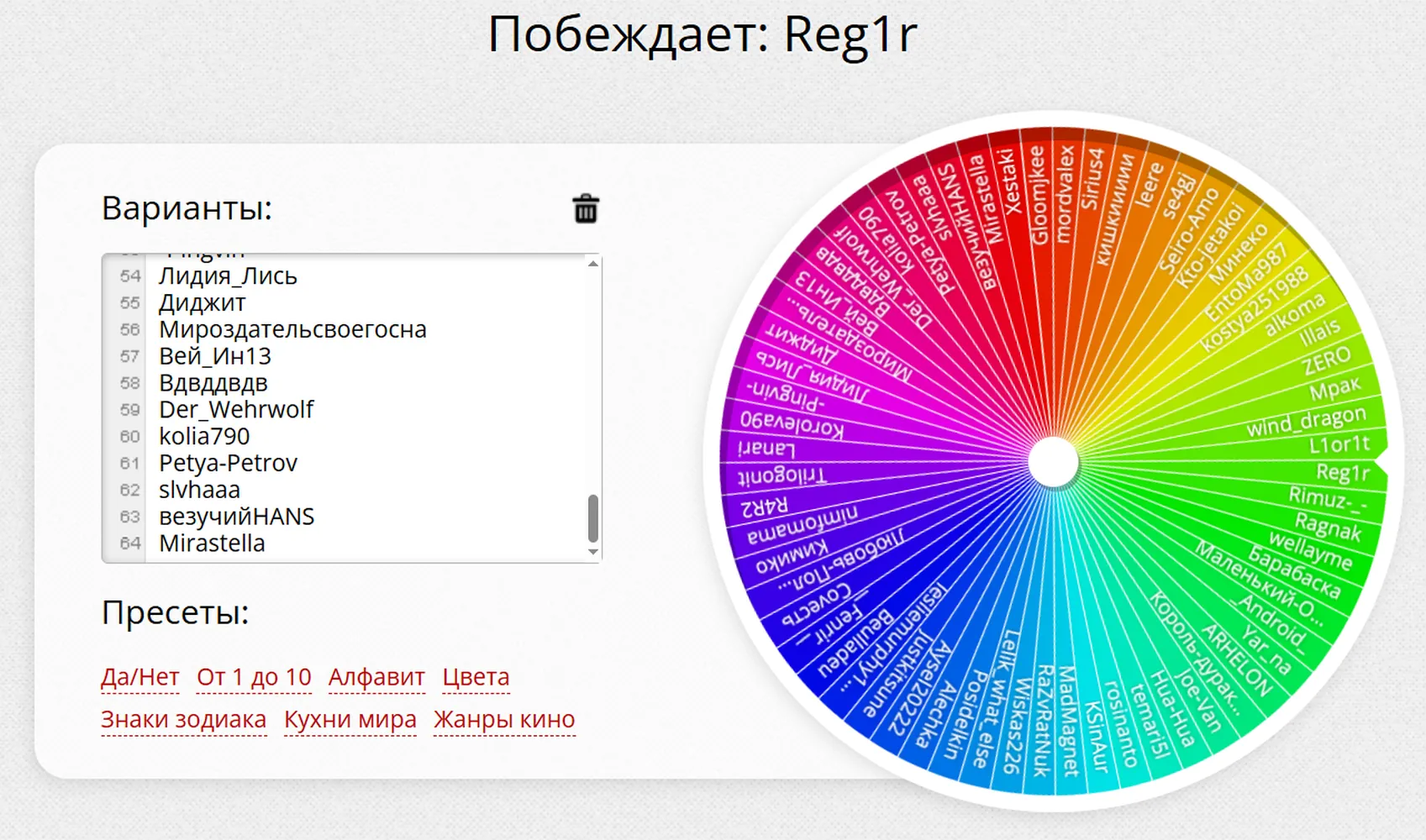Click line 58 Вдвддвдв in the list
The width and height of the screenshot is (1426, 840).
213,383
